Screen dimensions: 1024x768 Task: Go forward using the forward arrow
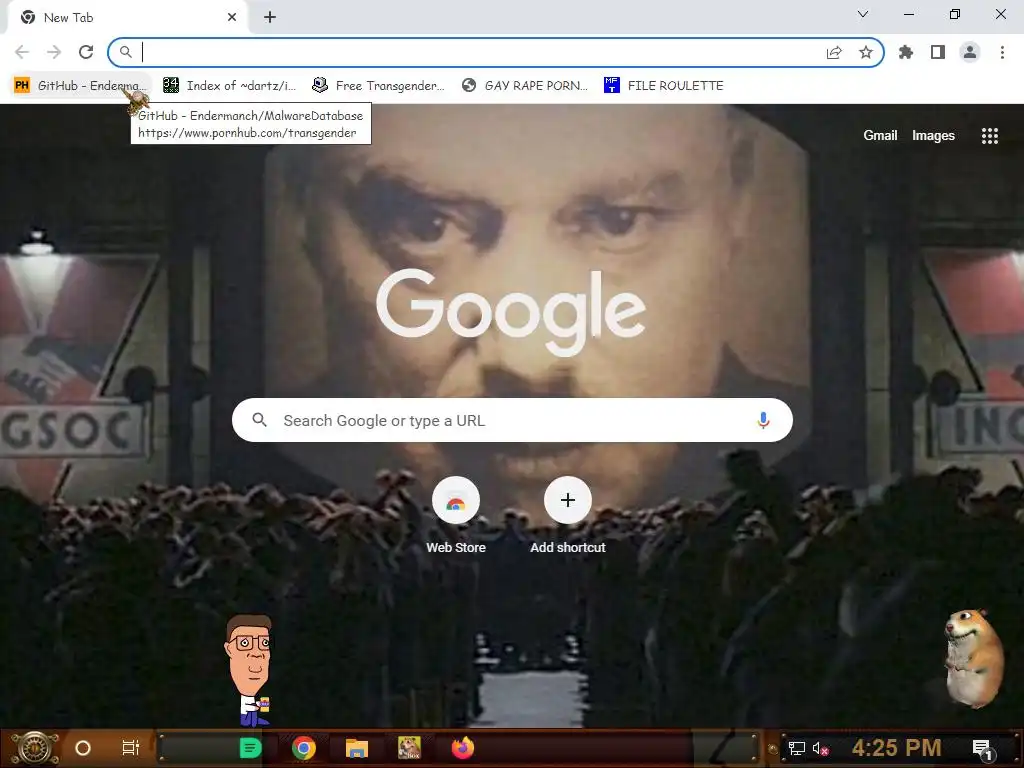click(x=54, y=52)
